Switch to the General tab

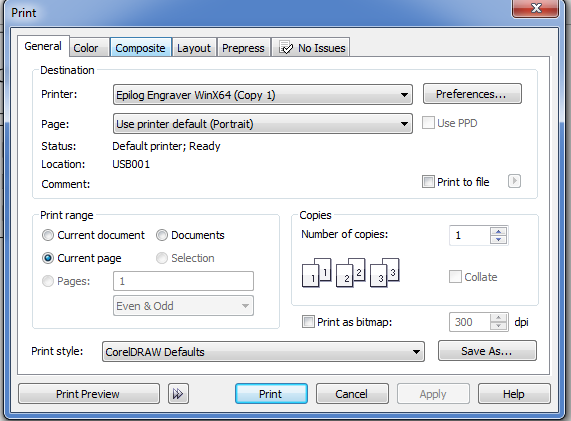(x=43, y=46)
